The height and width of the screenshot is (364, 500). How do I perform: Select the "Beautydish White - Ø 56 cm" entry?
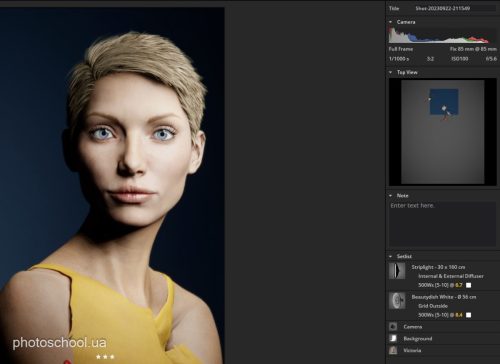[x=444, y=297]
